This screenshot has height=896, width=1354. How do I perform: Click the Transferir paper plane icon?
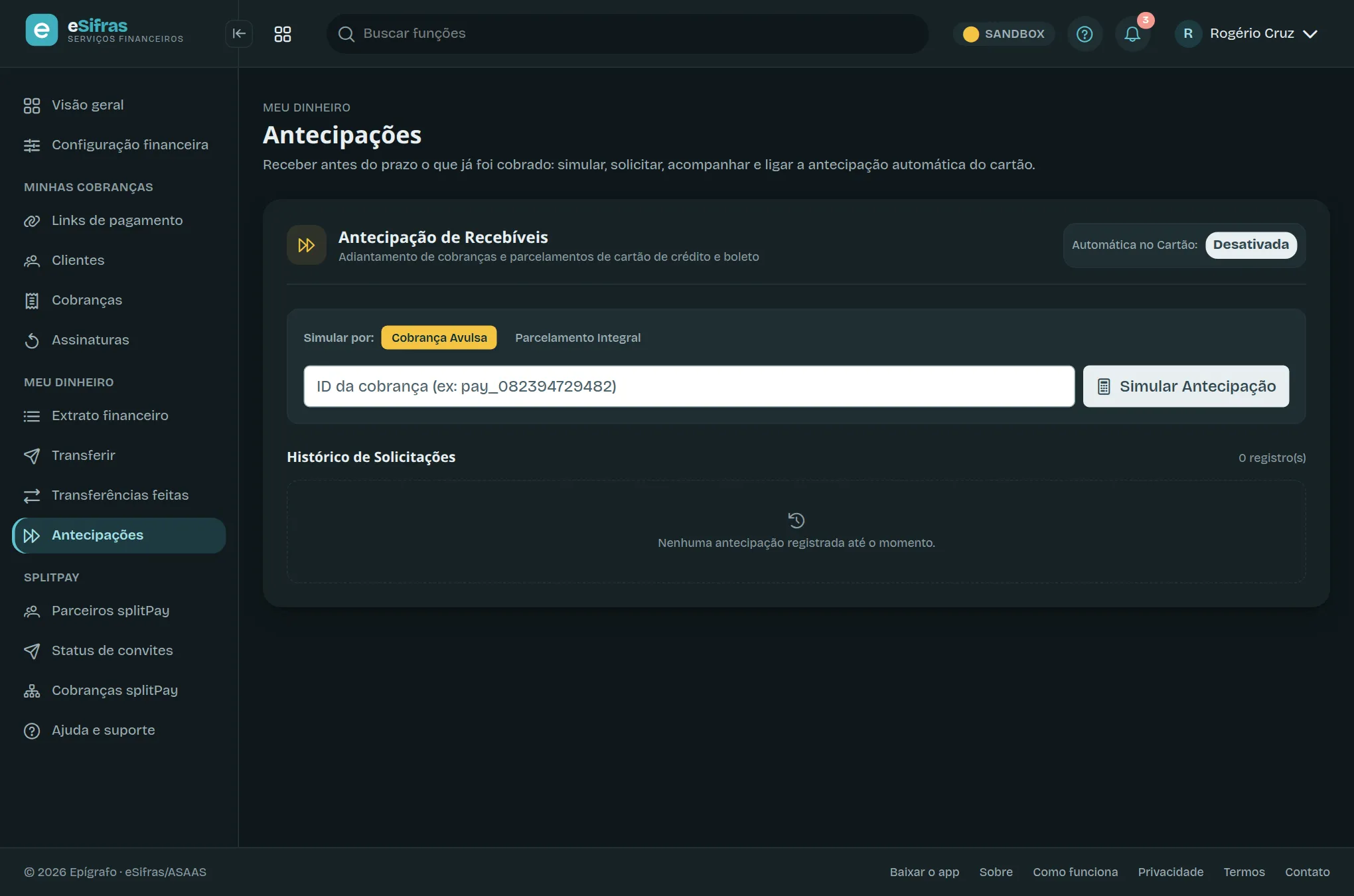32,456
